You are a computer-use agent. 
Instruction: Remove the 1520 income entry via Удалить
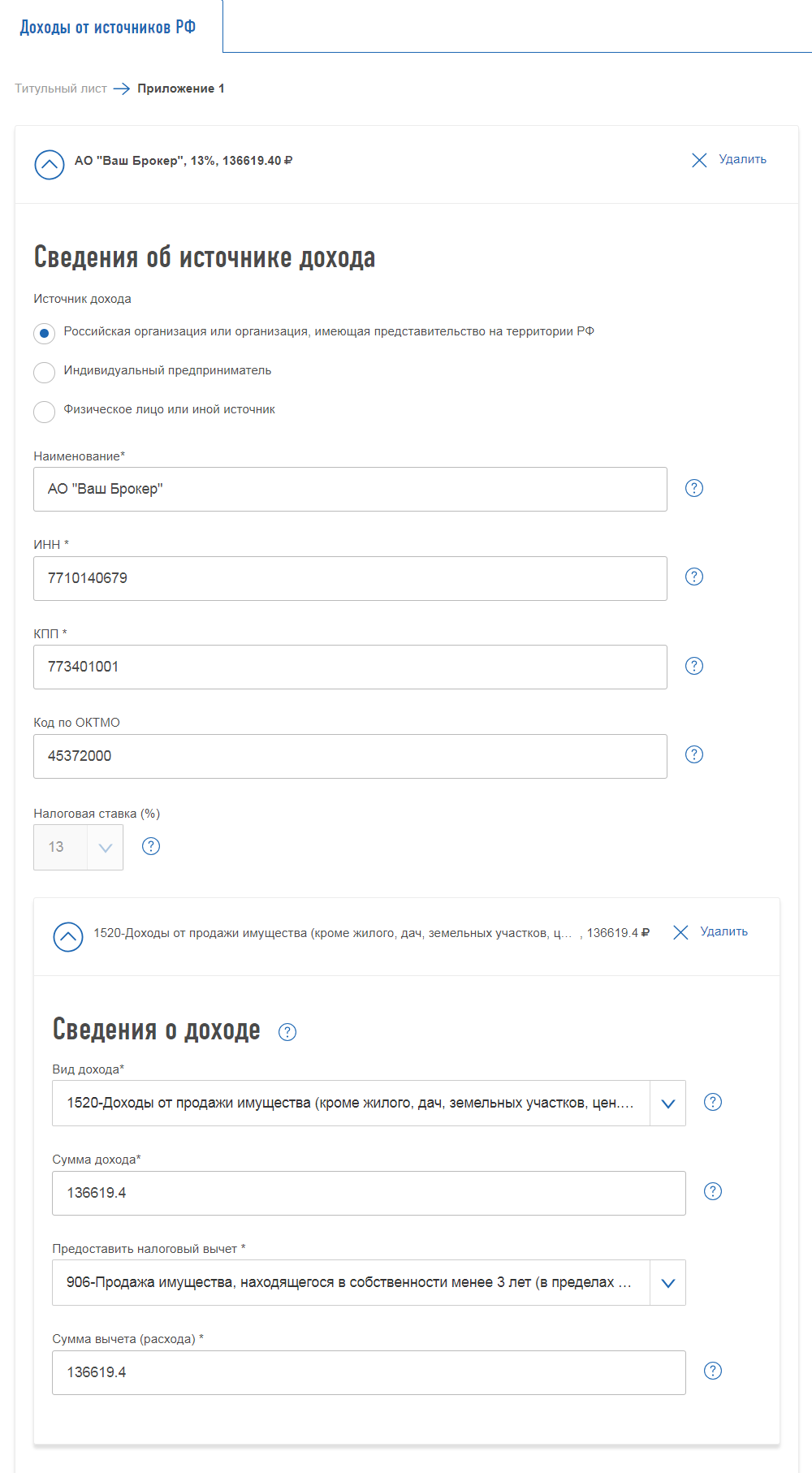point(711,932)
